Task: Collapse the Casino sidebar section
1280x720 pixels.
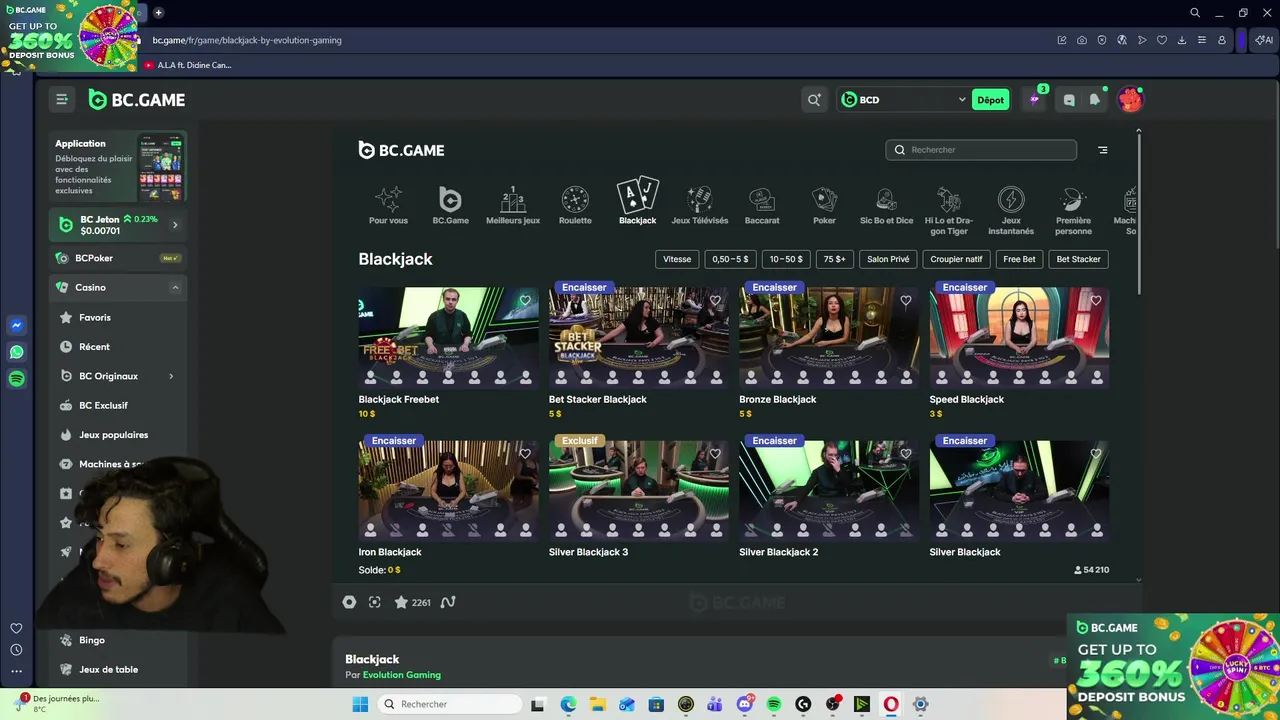Action: (x=175, y=287)
